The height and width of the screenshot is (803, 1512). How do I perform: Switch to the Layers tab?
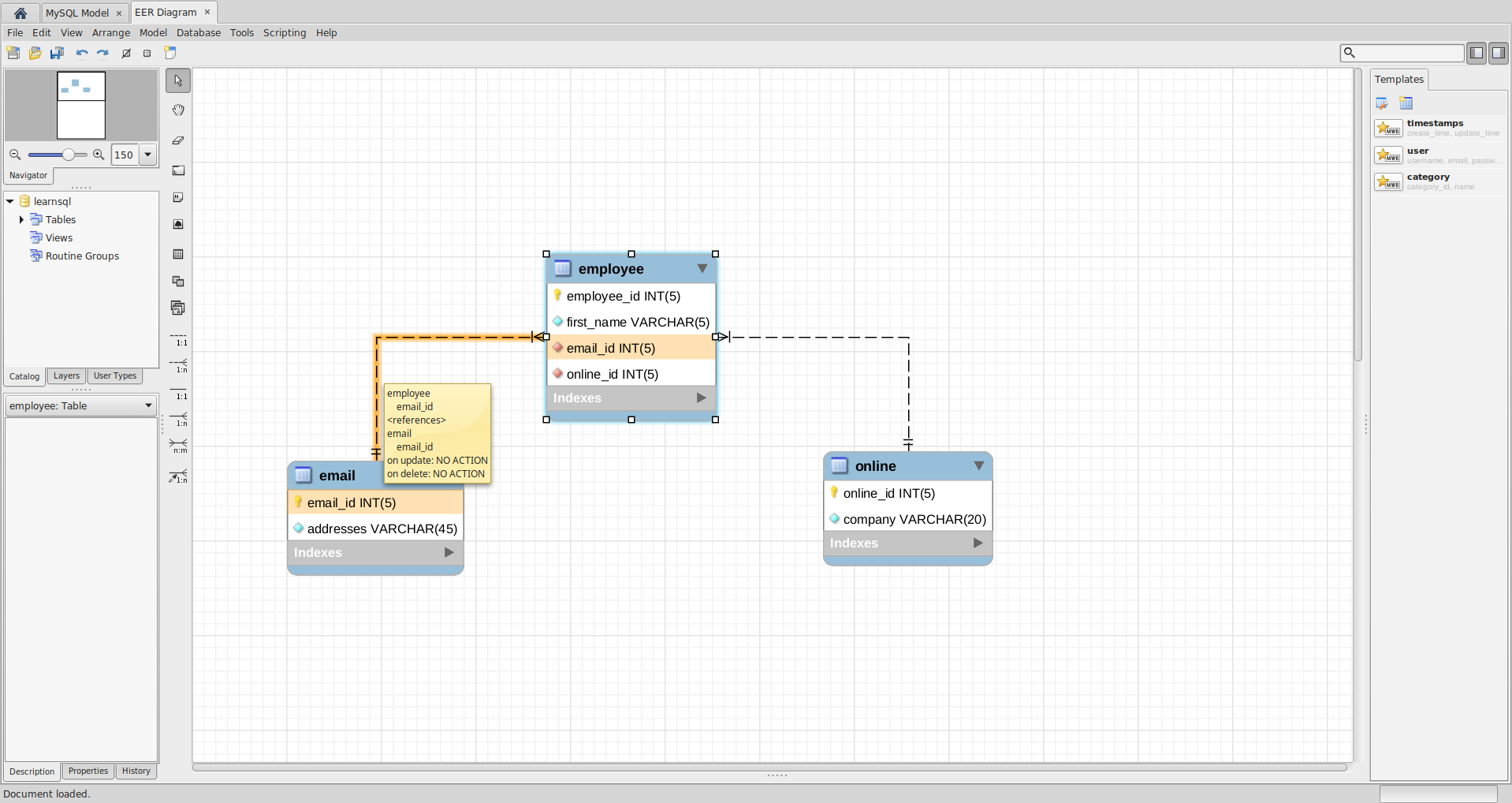(66, 376)
